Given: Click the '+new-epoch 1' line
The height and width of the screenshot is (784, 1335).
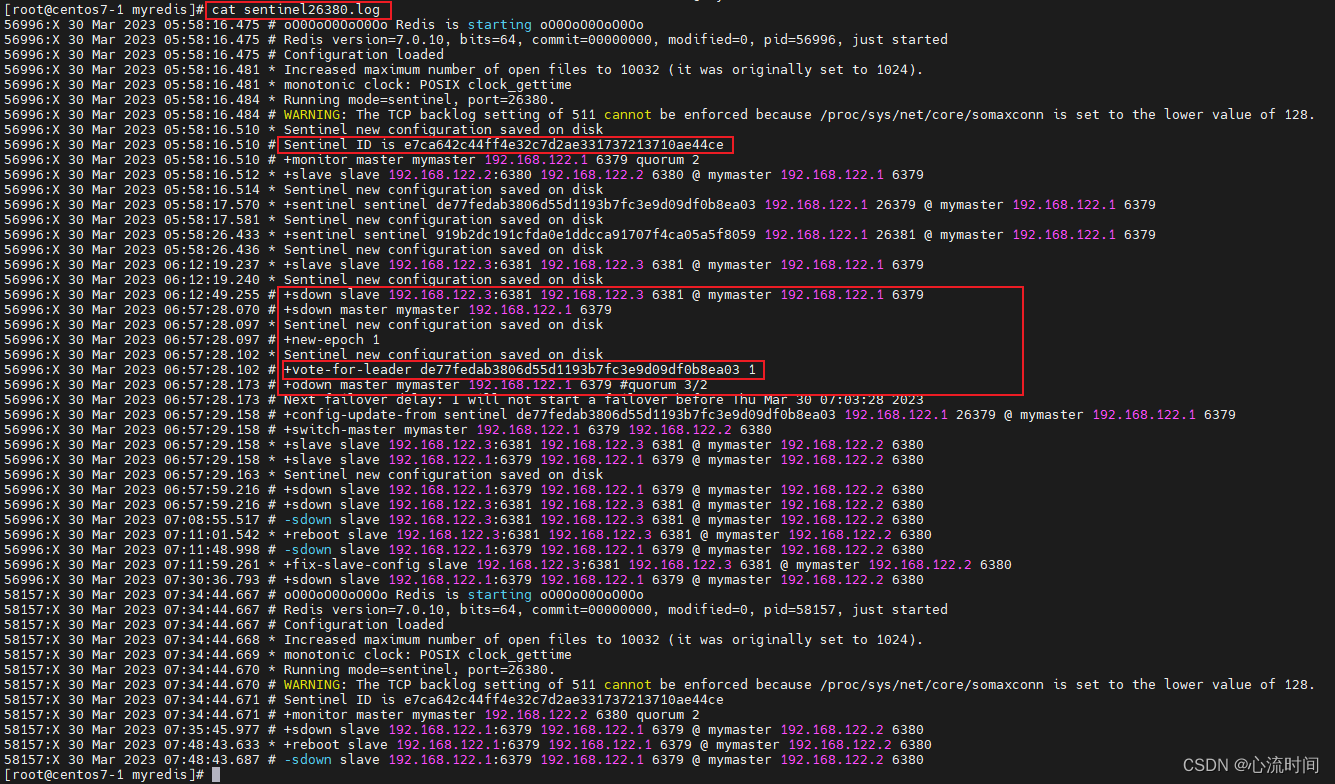Looking at the screenshot, I should click(331, 340).
